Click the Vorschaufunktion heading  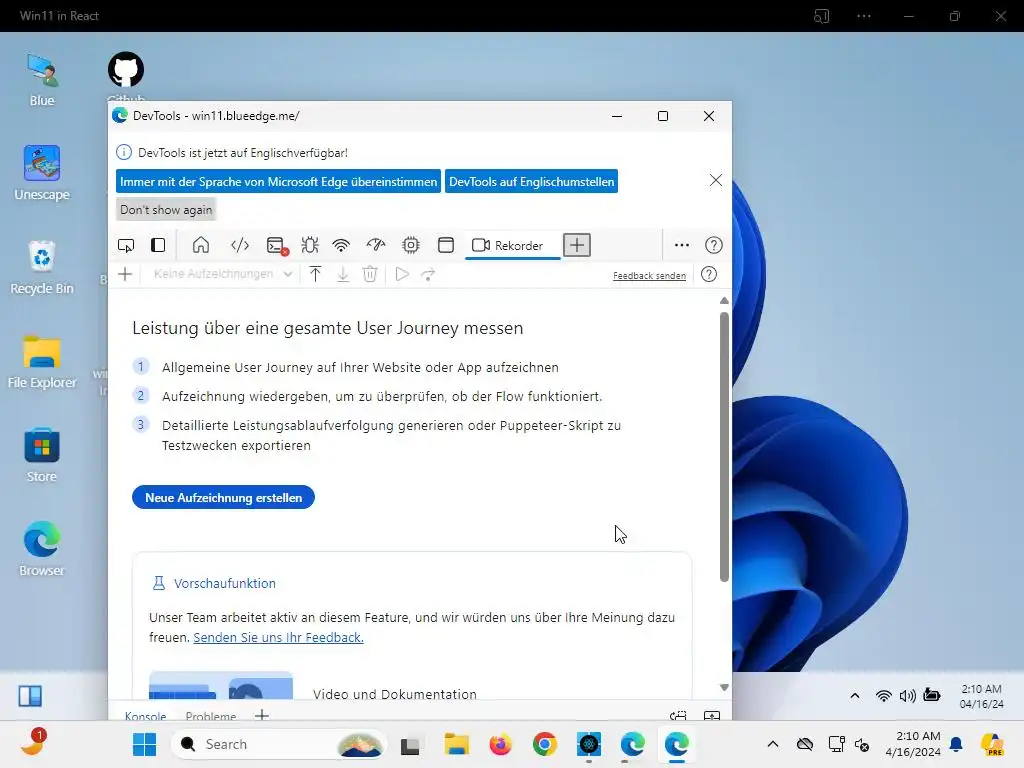225,583
